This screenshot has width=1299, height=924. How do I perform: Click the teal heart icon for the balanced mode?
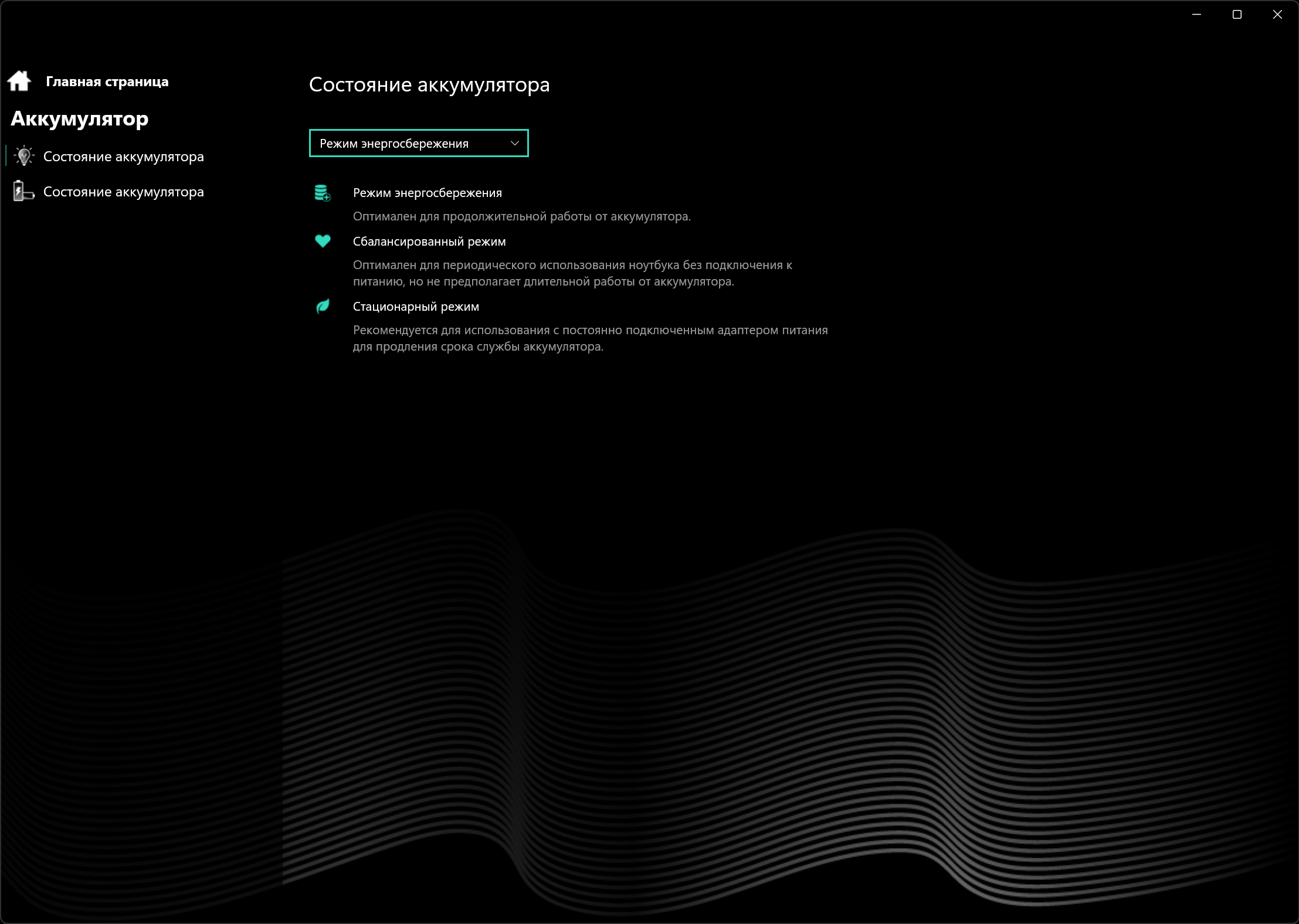pyautogui.click(x=323, y=241)
